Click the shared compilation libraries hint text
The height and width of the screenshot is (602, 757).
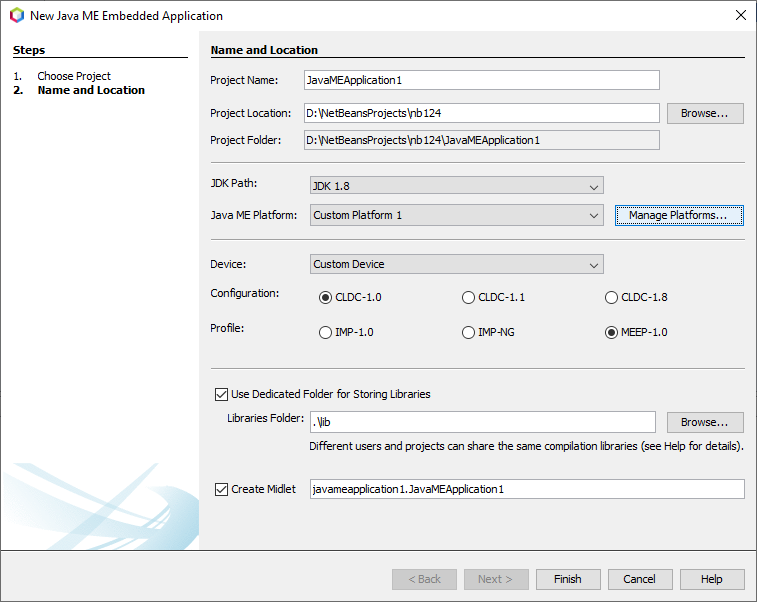(x=526, y=447)
